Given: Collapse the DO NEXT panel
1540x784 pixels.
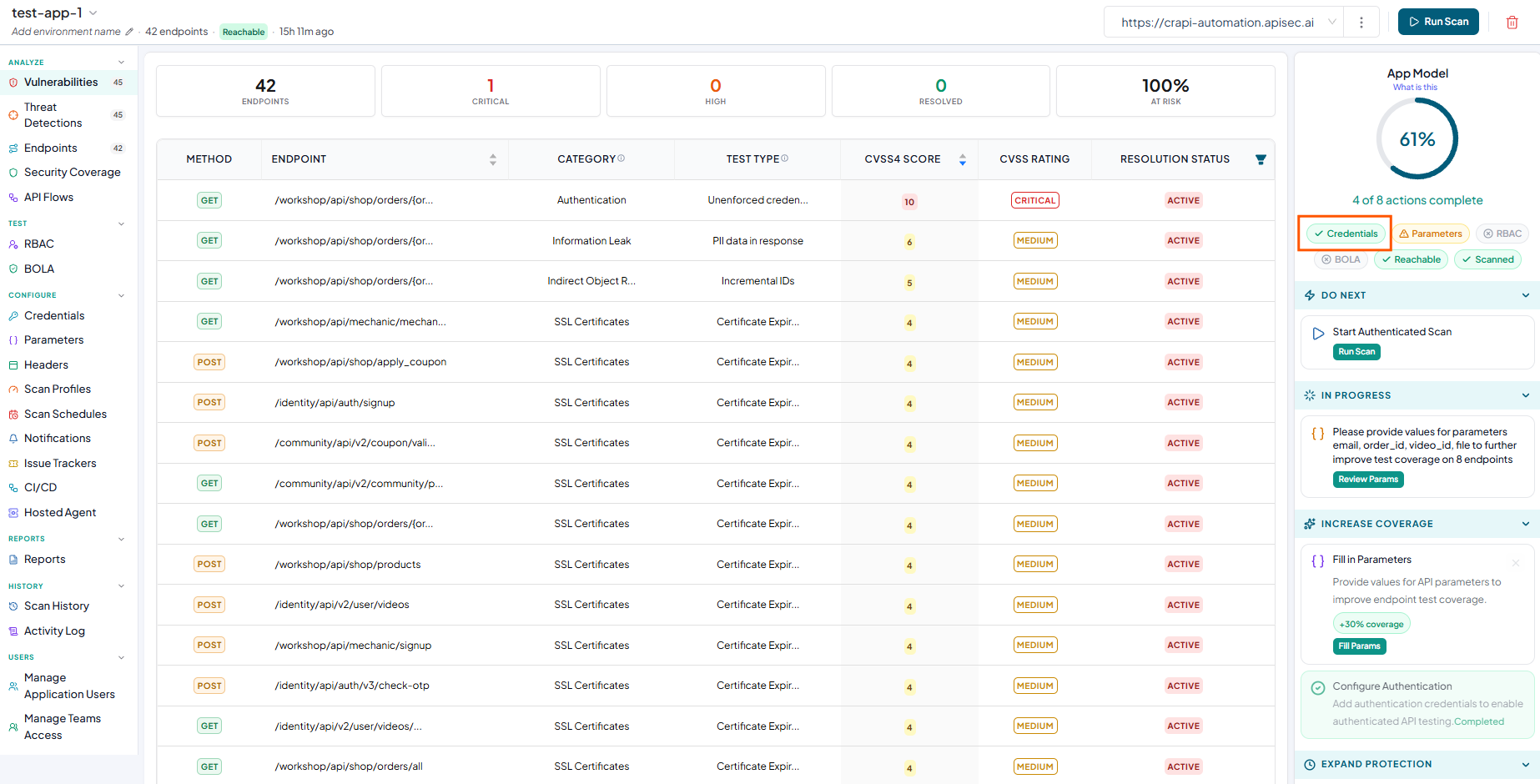Looking at the screenshot, I should click(1526, 295).
